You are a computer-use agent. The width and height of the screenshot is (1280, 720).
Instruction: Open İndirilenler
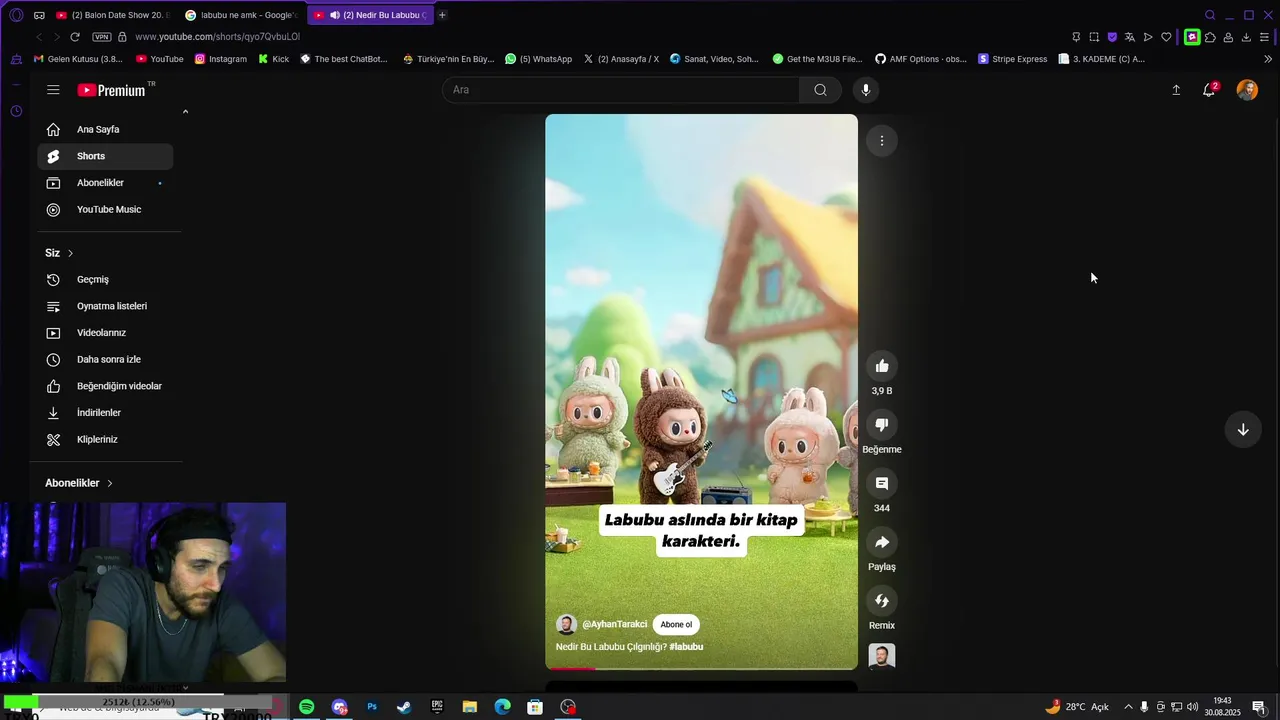(x=105, y=413)
